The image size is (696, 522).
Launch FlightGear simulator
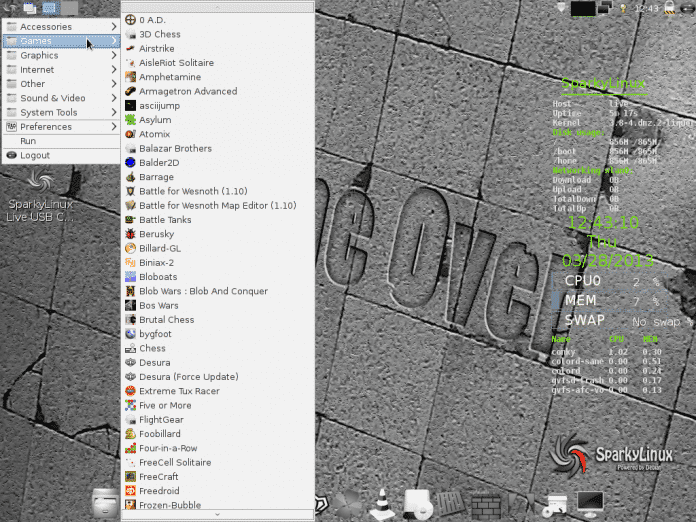point(162,420)
